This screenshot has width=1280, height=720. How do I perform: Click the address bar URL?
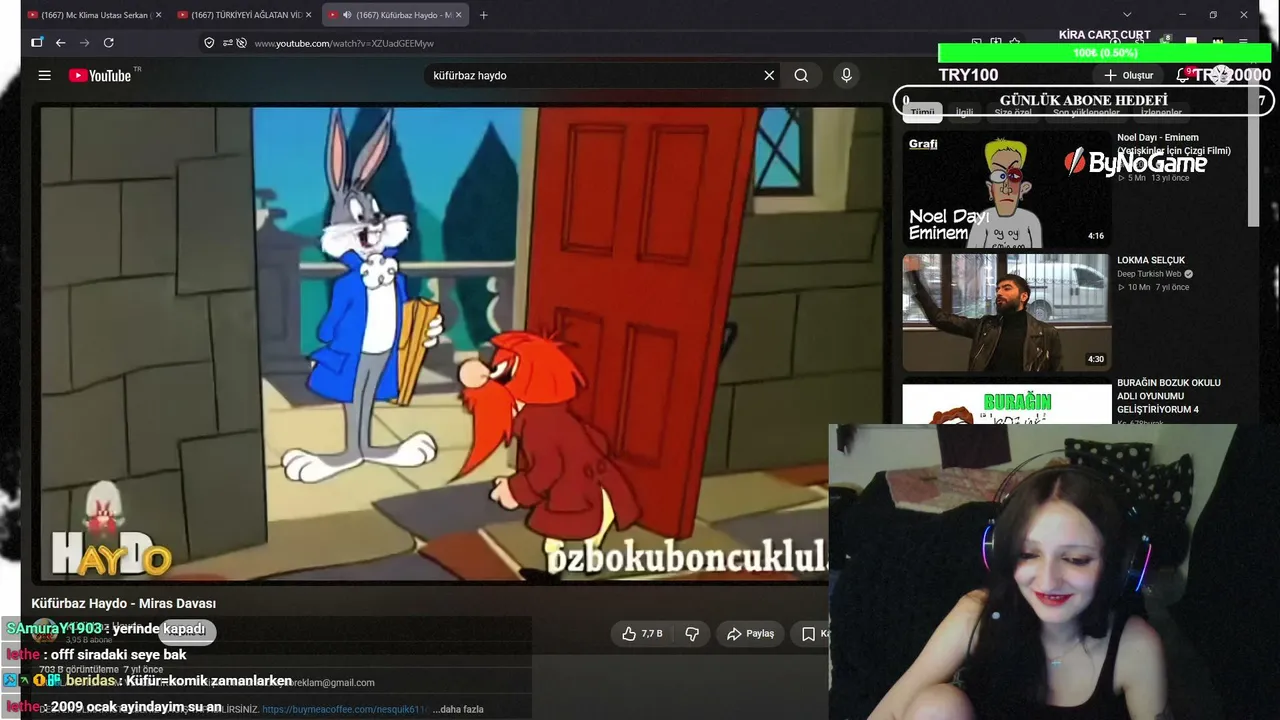(344, 43)
